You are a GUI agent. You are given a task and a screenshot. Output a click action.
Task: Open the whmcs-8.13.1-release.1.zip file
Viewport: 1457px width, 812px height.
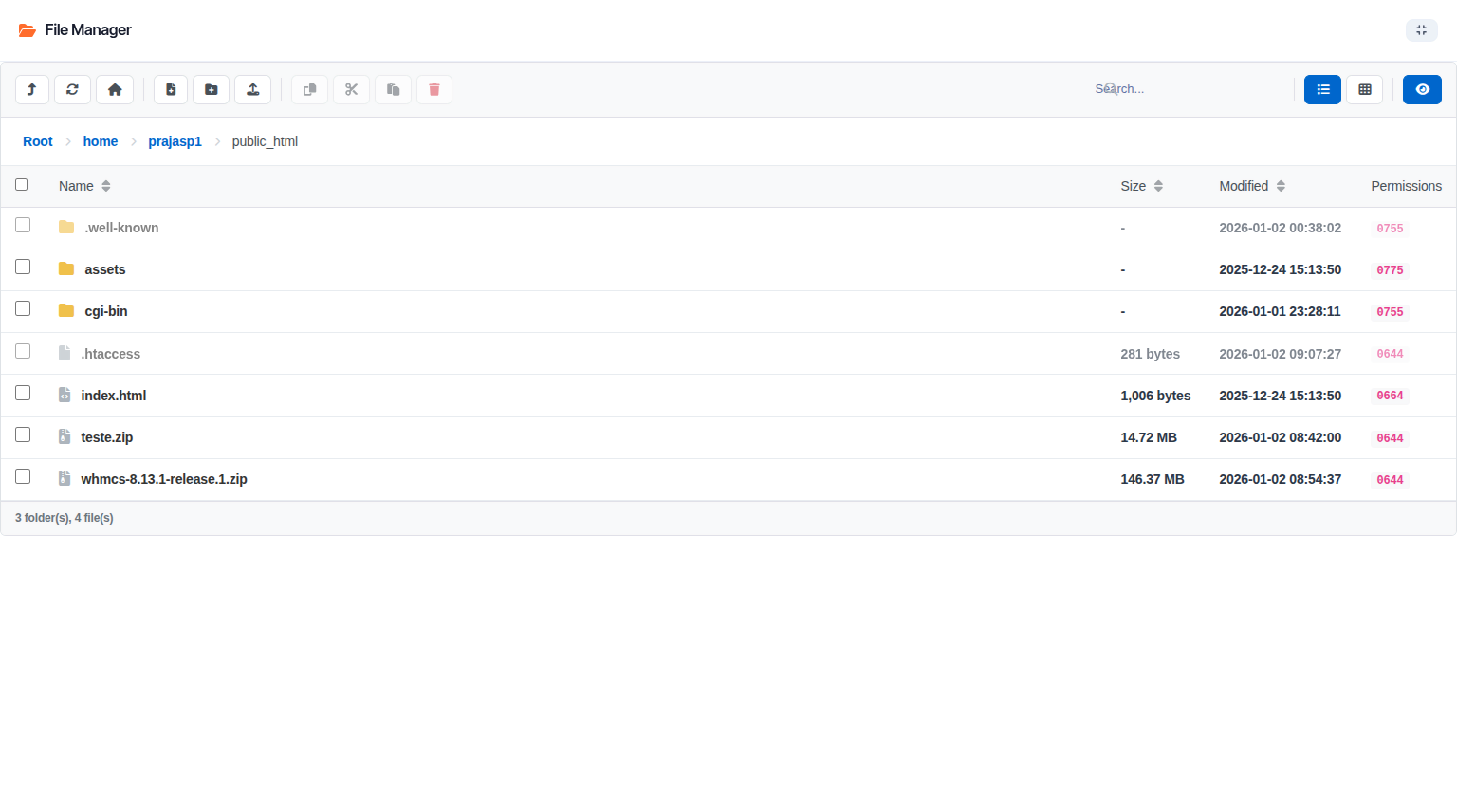coord(164,479)
